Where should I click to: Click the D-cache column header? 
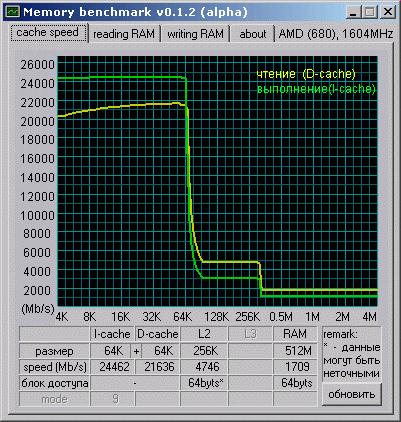click(x=158, y=334)
